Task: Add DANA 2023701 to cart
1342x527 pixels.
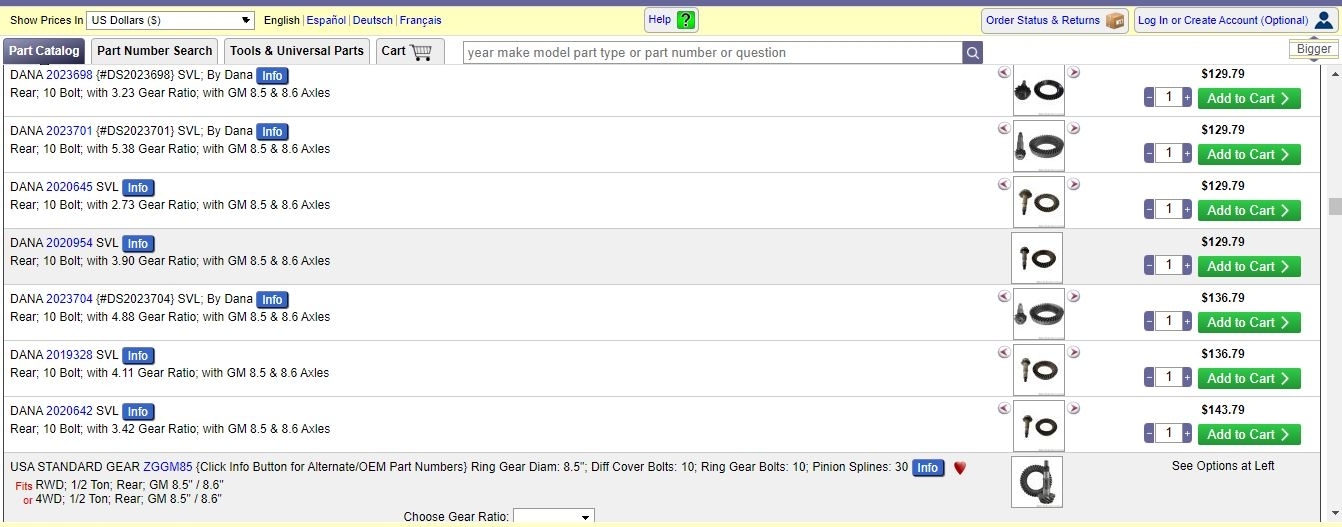Action: click(1248, 154)
